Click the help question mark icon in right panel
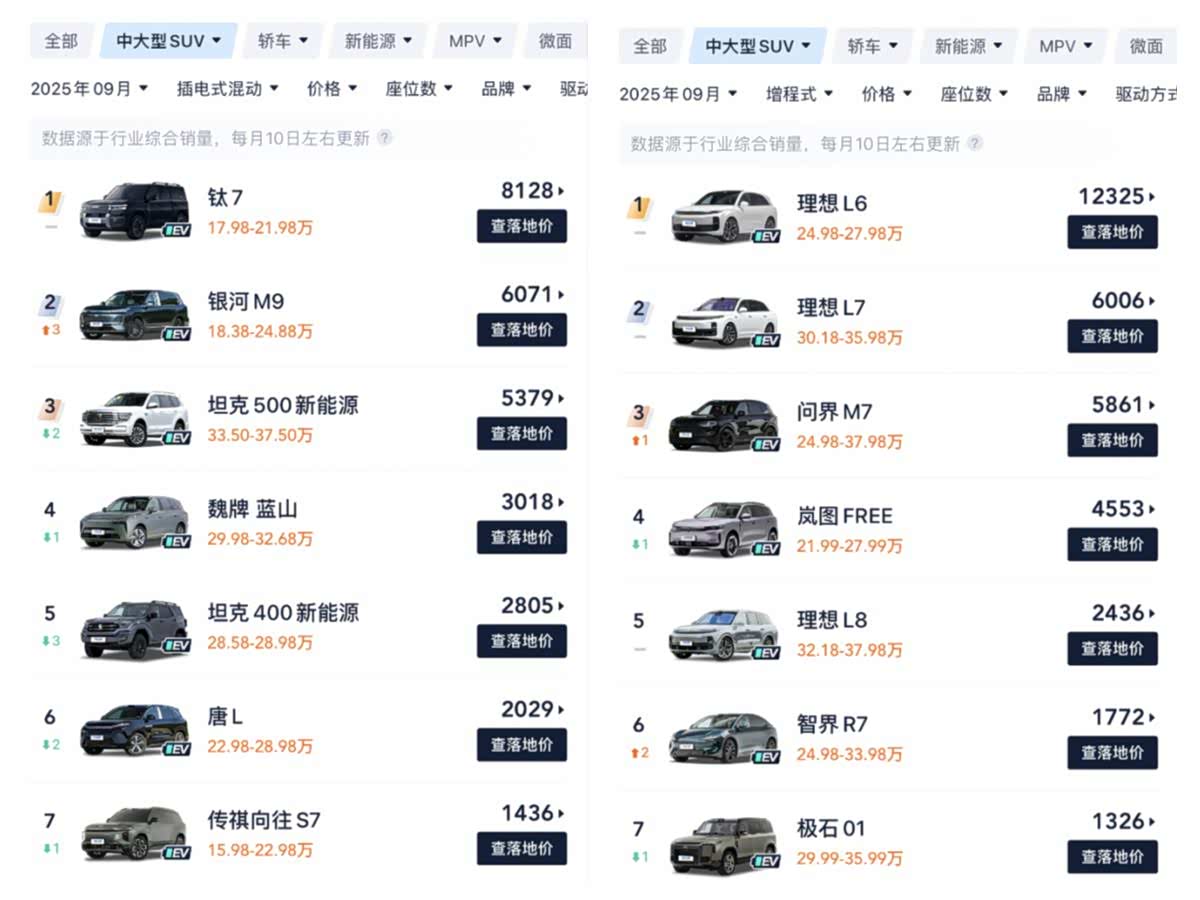 [x=974, y=144]
